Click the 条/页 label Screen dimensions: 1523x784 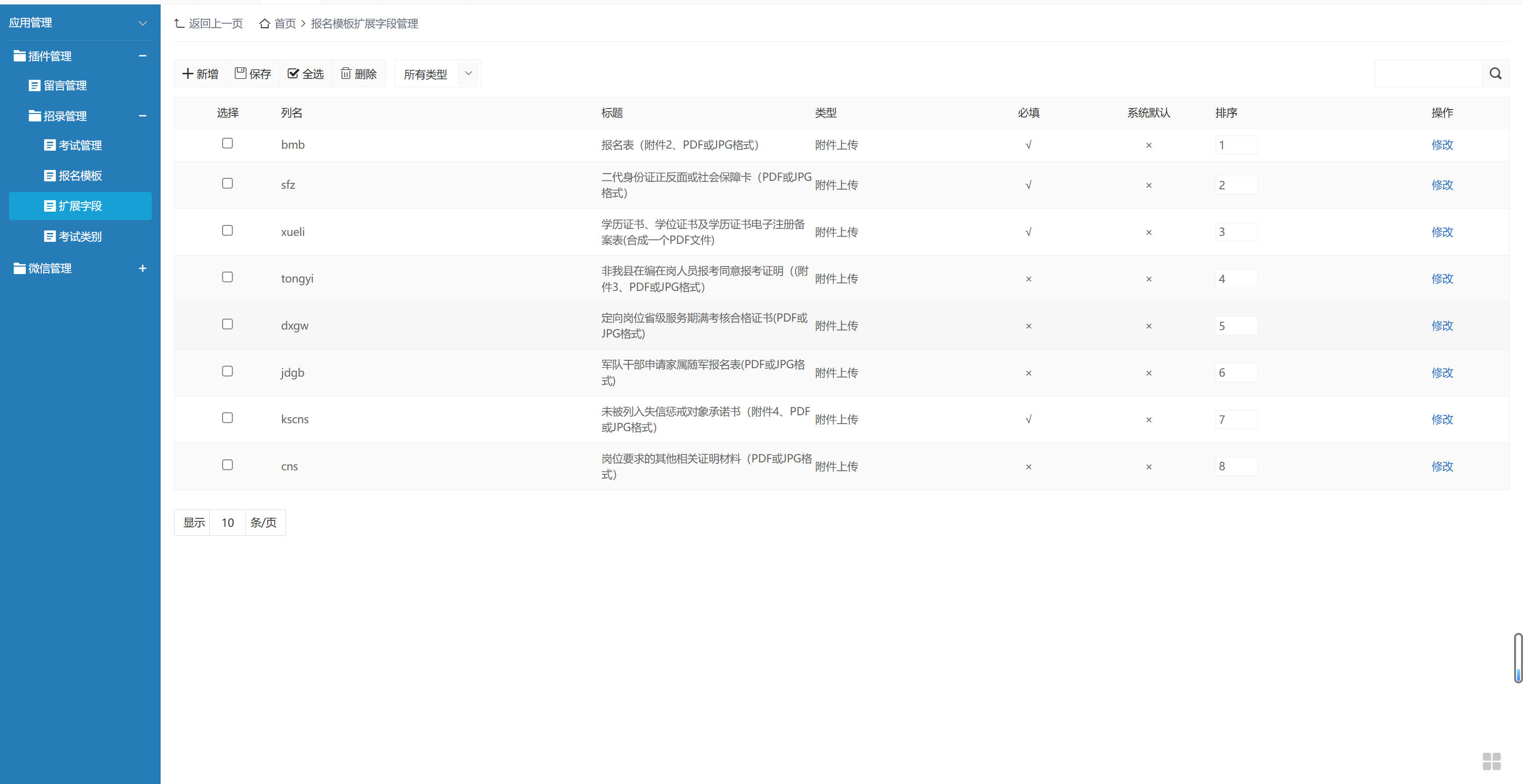tap(264, 522)
